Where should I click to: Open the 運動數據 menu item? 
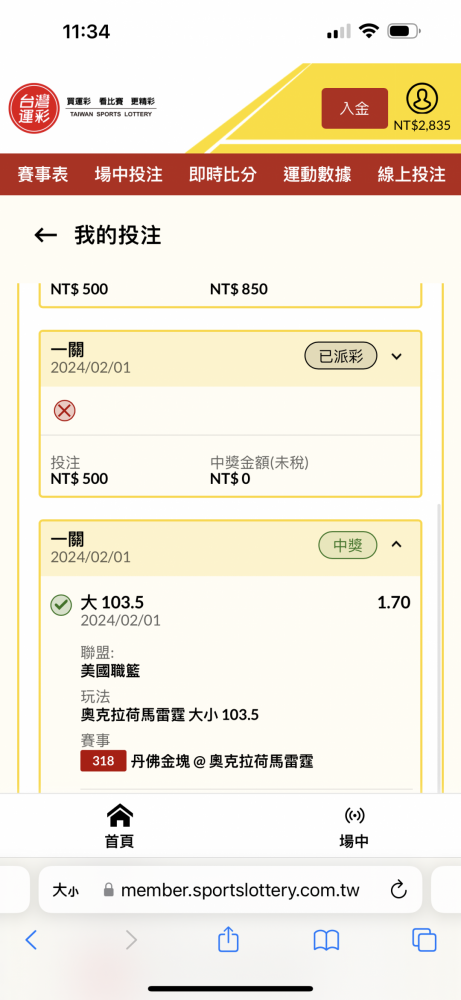click(x=317, y=174)
